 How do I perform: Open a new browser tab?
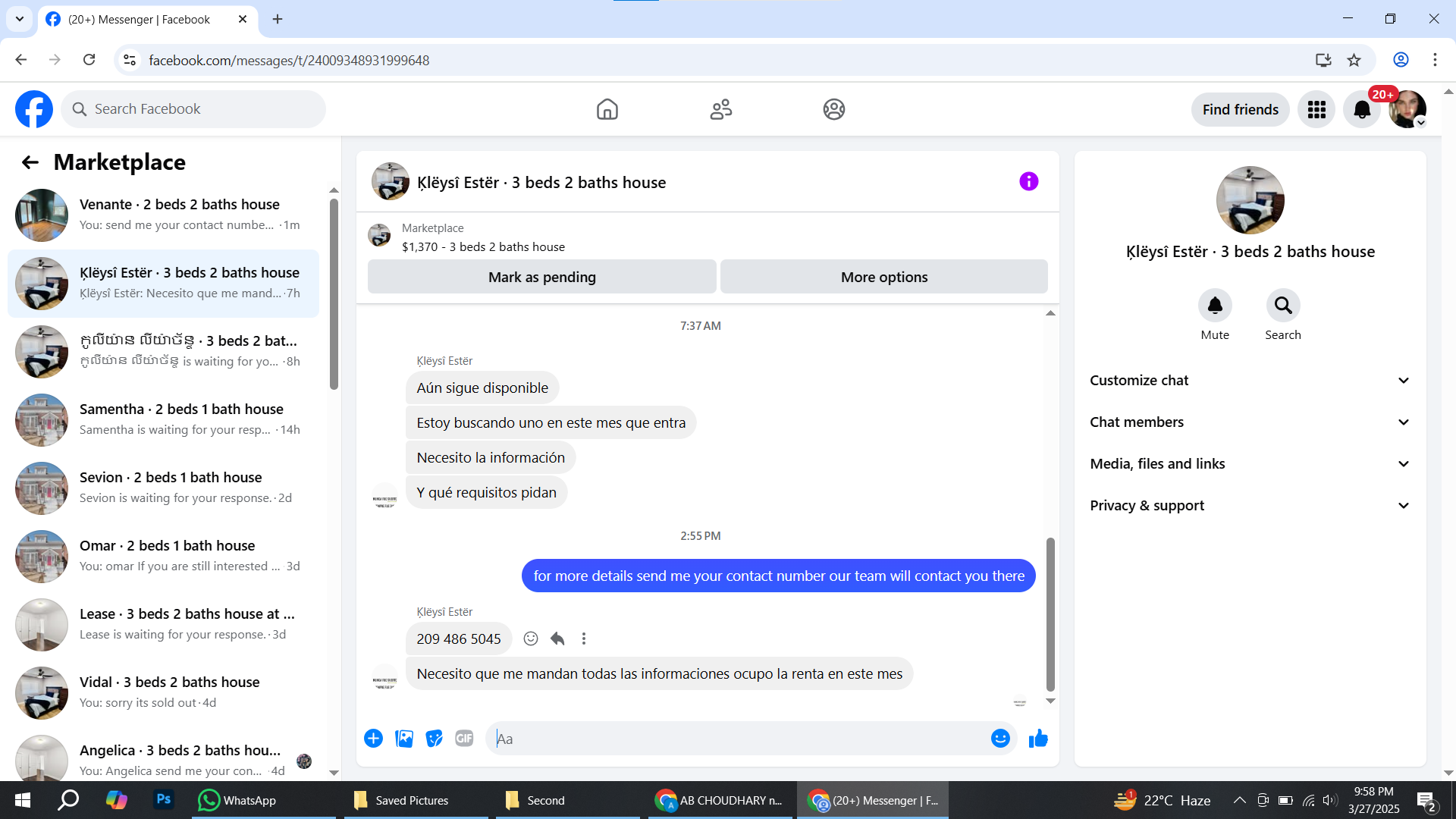tap(278, 19)
